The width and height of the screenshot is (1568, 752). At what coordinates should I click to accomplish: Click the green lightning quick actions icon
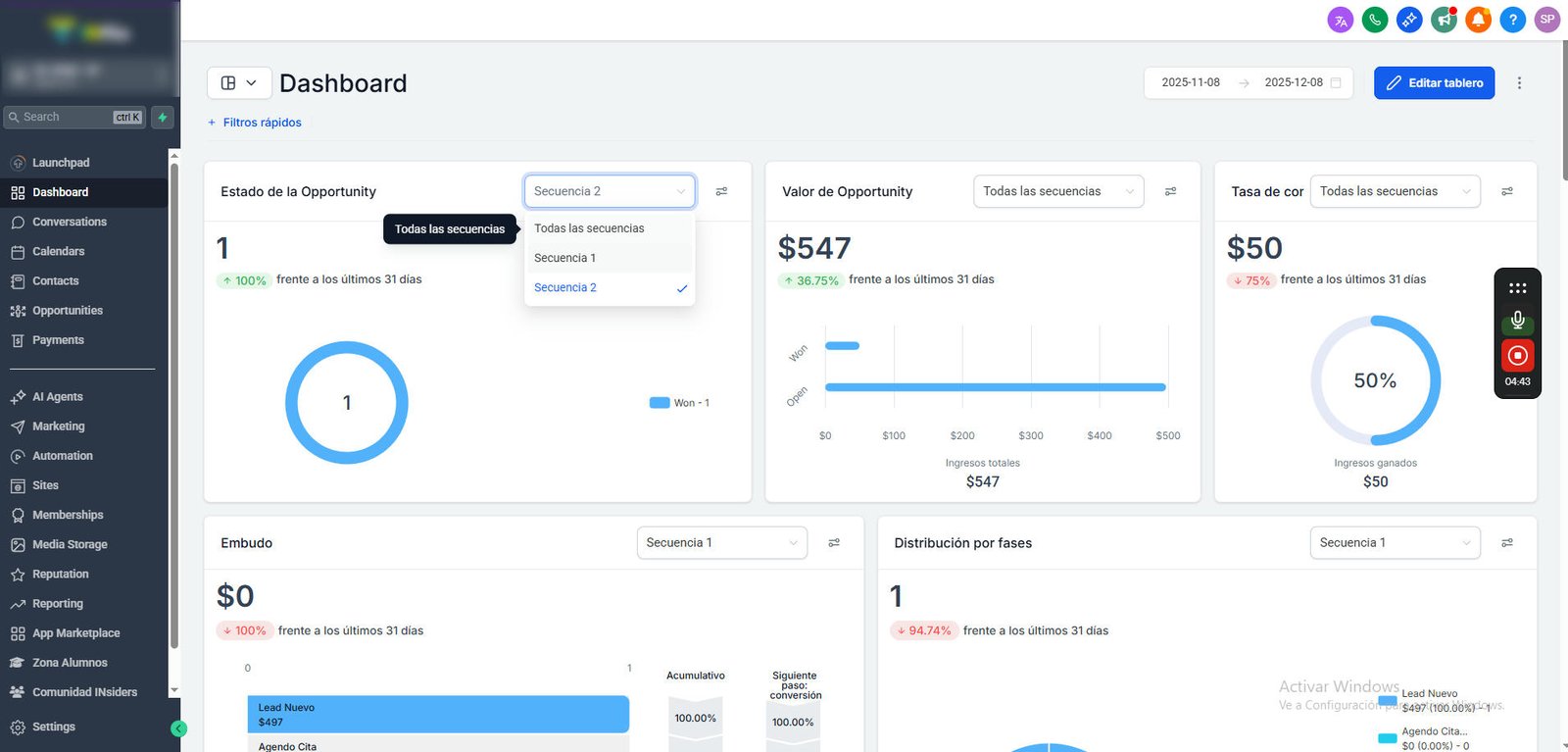pos(163,117)
